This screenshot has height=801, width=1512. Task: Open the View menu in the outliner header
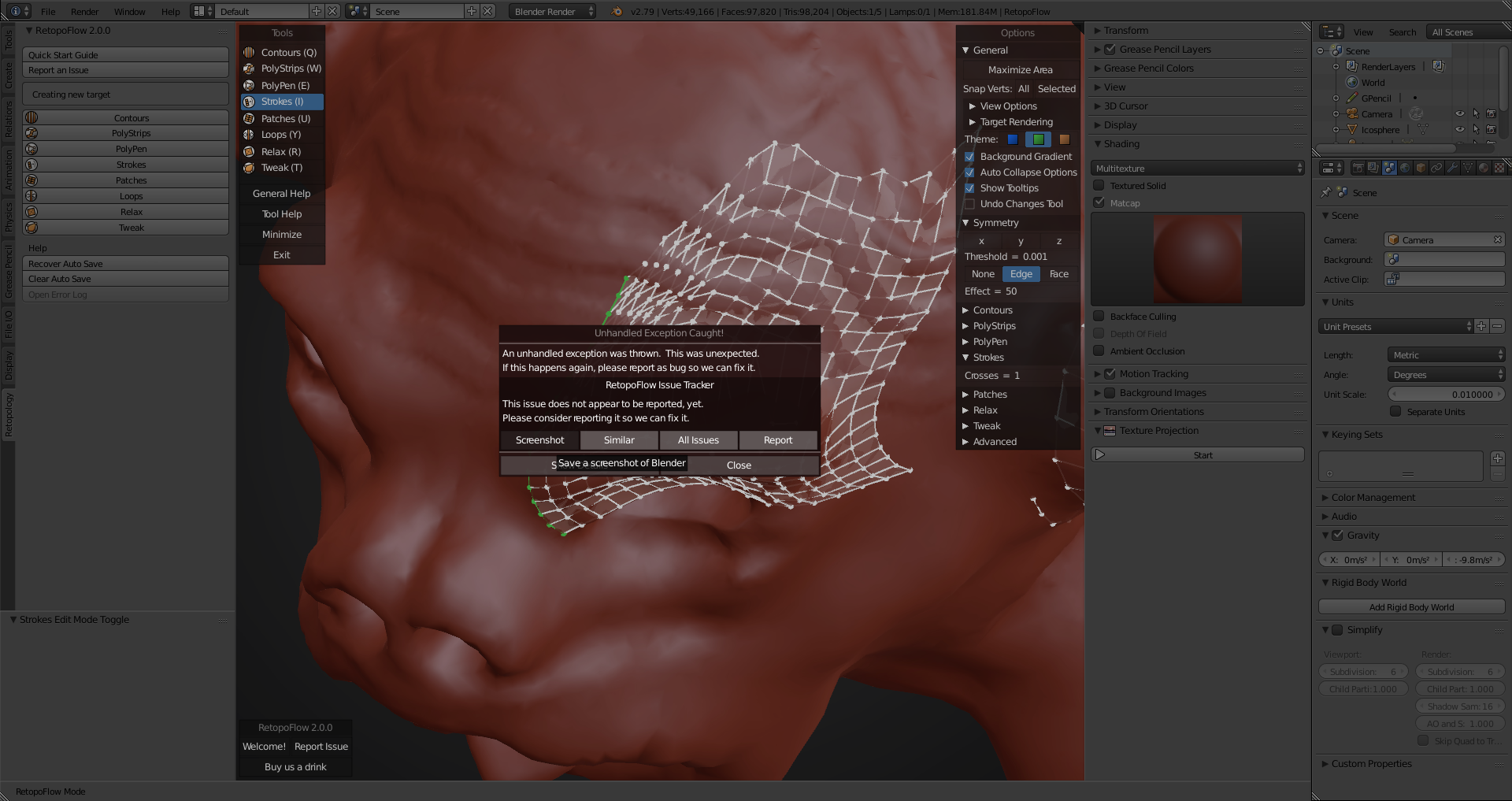tap(1363, 32)
